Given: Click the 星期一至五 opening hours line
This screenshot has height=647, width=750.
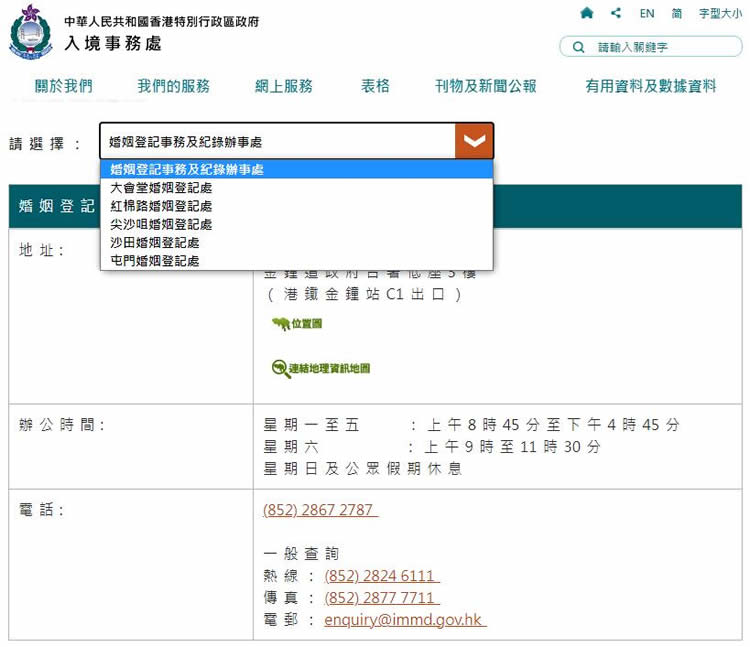Looking at the screenshot, I should 472,425.
